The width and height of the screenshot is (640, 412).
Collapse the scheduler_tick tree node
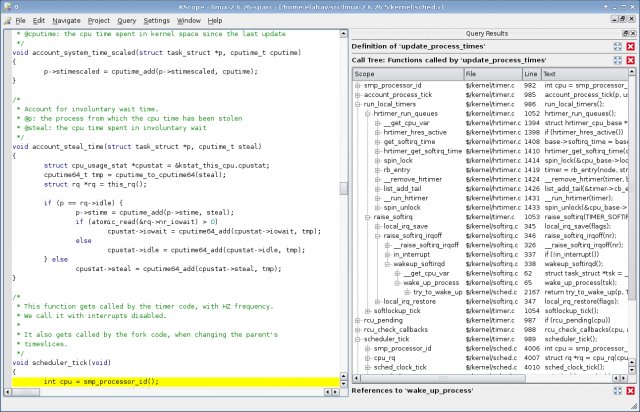tap(357, 339)
